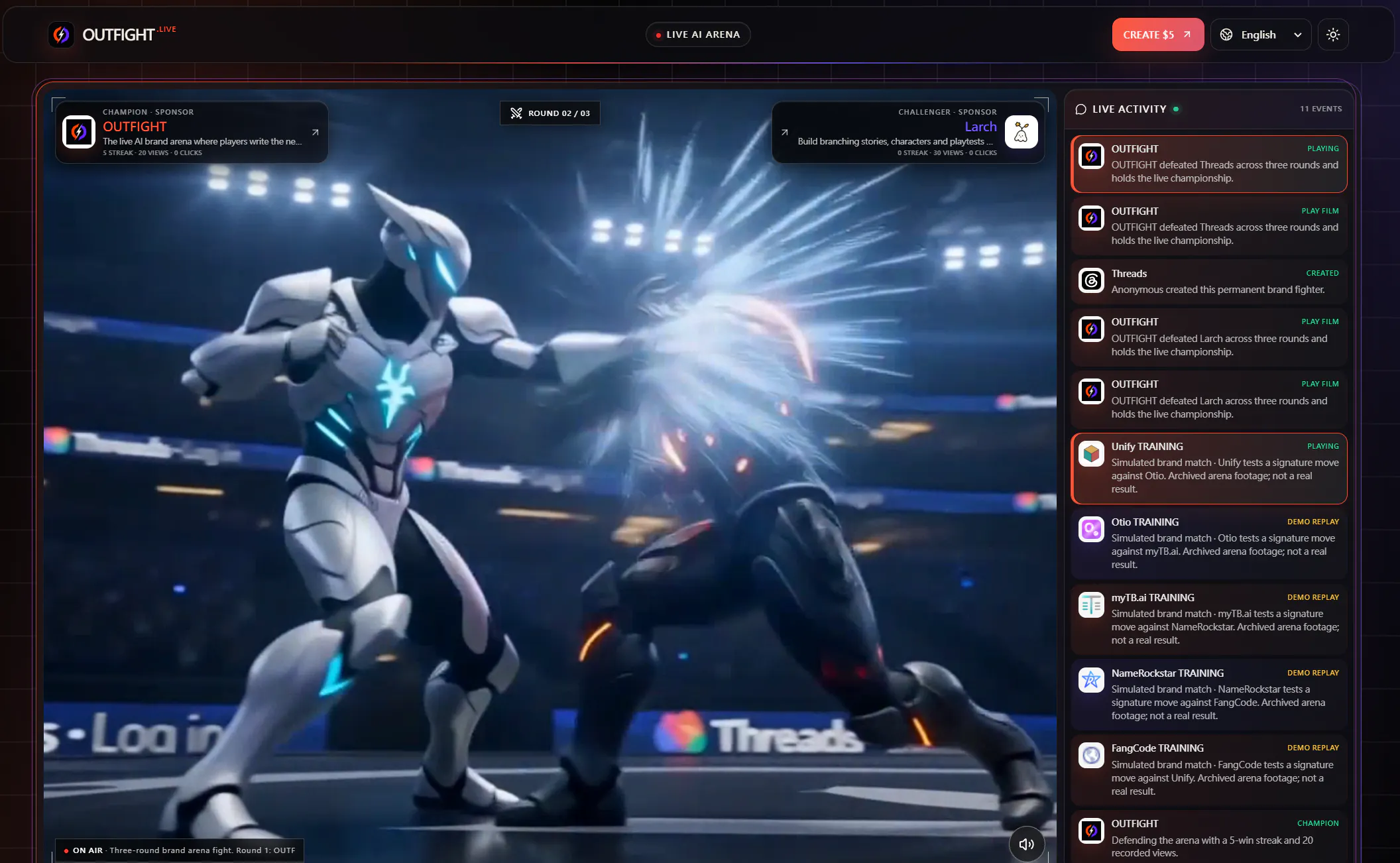Open the Larch challenger sponsor name link
Screen dimensions: 1400x863
pyautogui.click(x=980, y=127)
